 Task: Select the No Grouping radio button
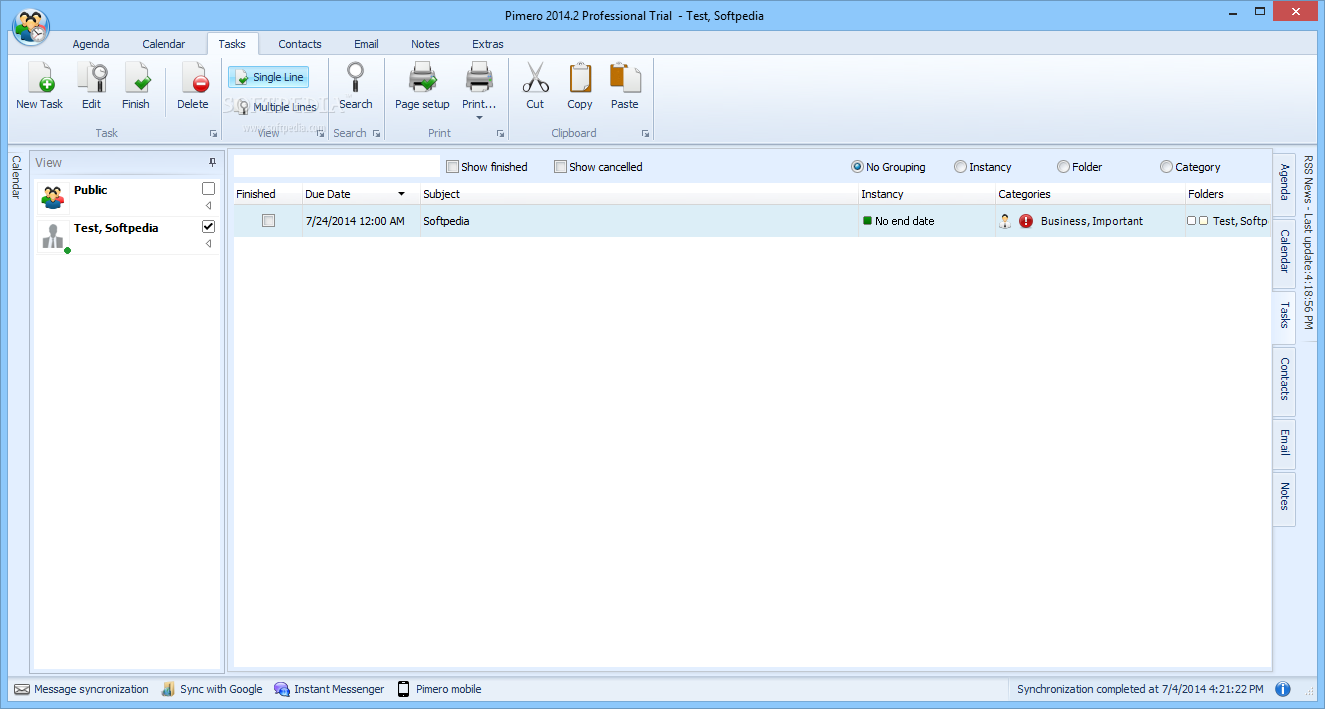pyautogui.click(x=857, y=167)
